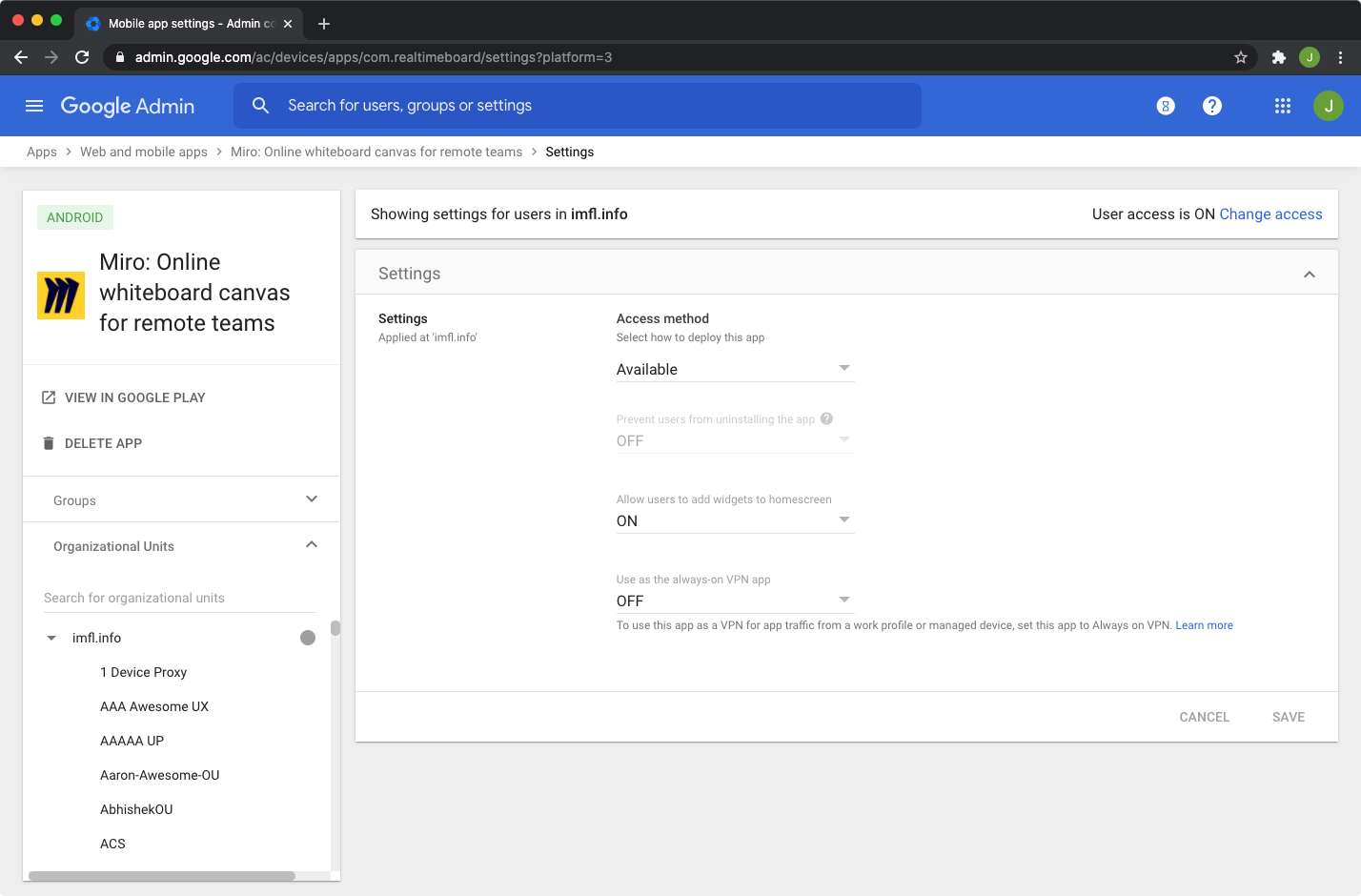Open the Access method Available dropdown
Viewport: 1361px width, 896px height.
(x=735, y=369)
